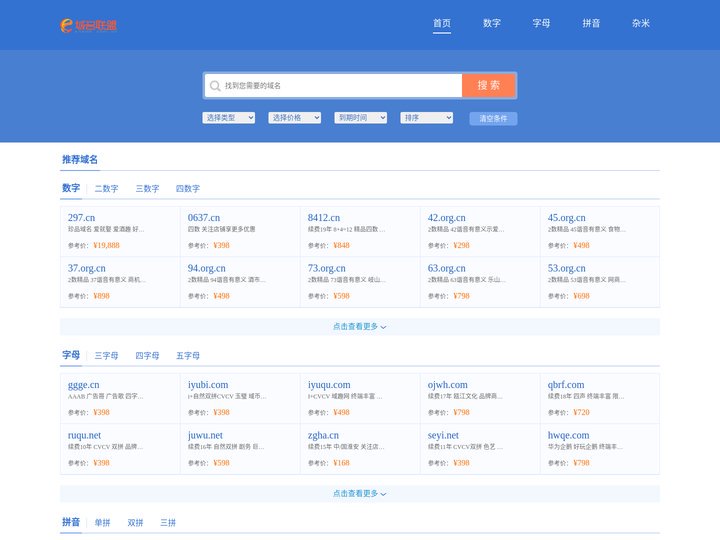Focus the domain search input field
720x540 pixels.
[333, 85]
